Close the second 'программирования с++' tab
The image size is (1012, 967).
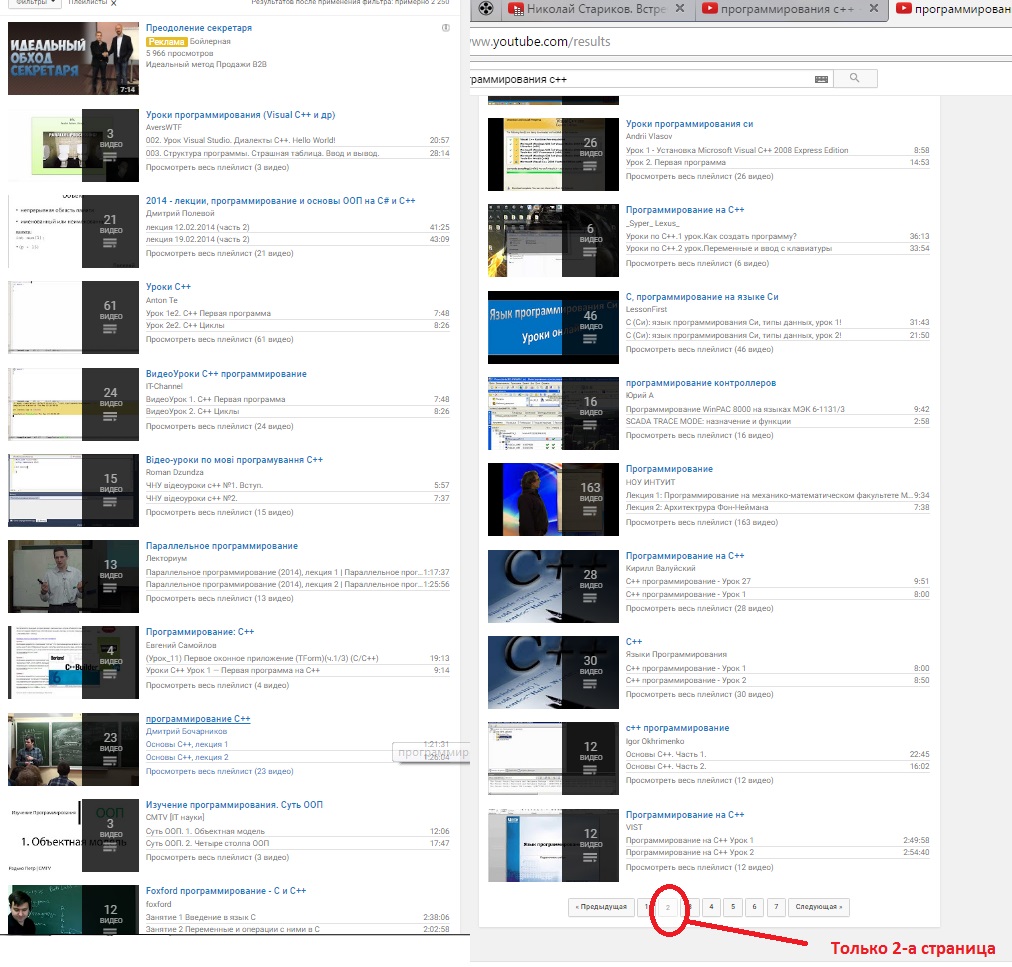(873, 8)
